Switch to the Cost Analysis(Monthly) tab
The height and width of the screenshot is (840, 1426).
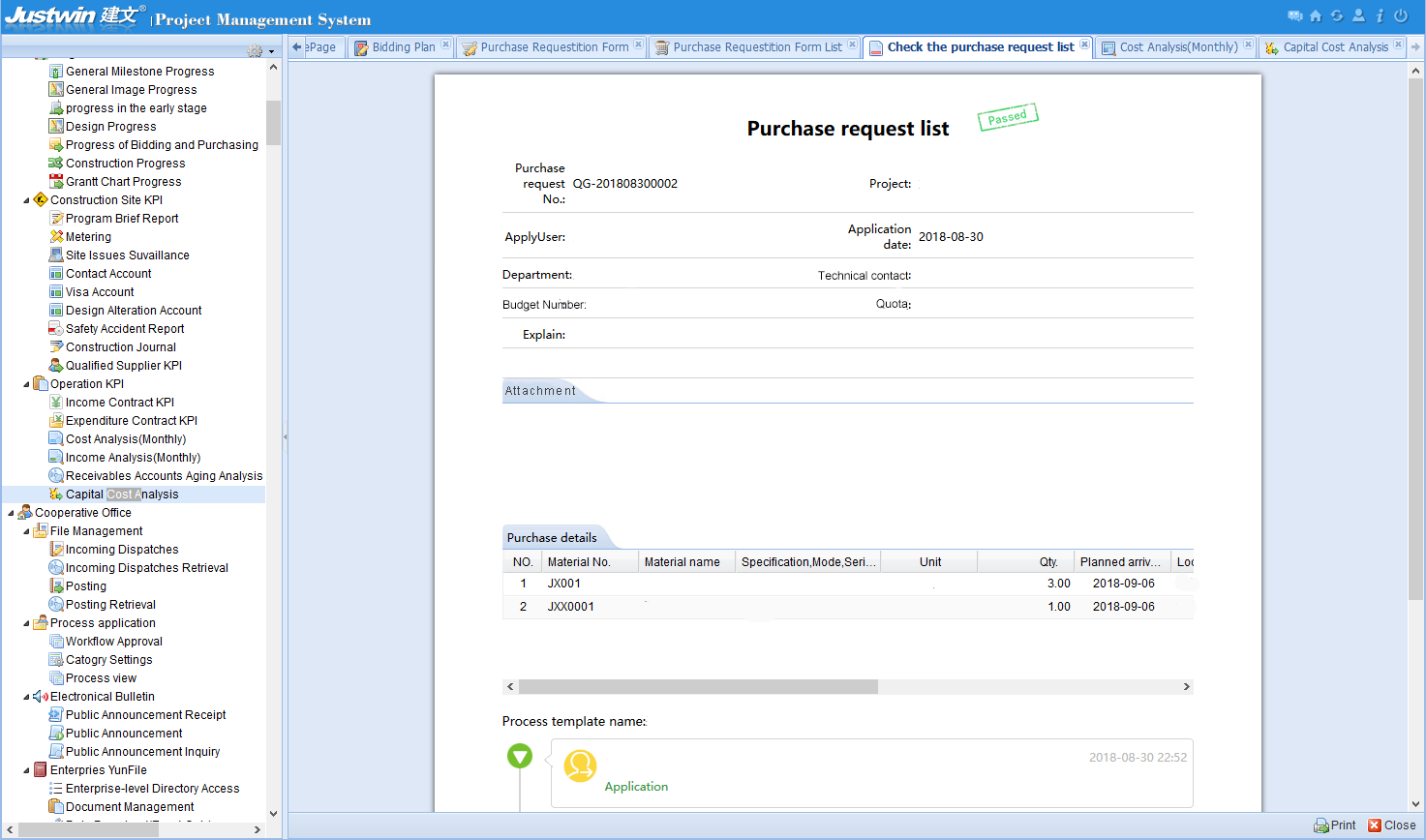(x=1178, y=47)
